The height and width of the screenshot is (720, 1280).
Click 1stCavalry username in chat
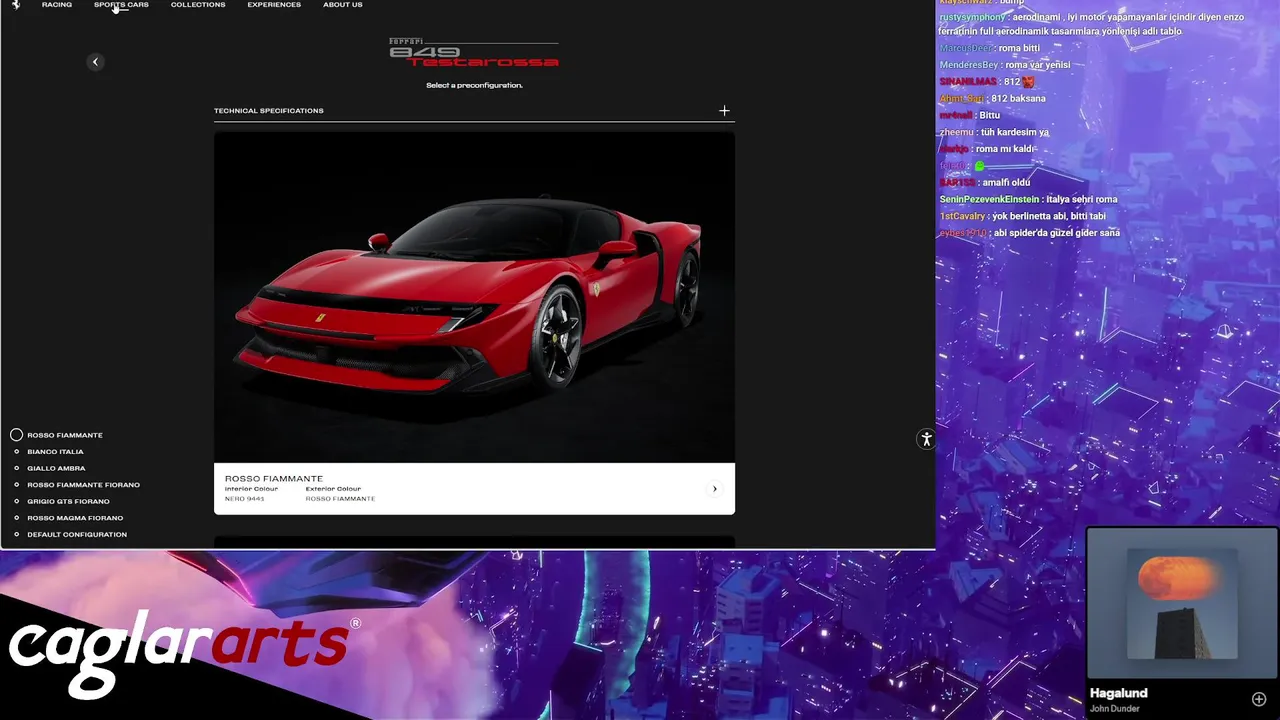[x=962, y=216]
